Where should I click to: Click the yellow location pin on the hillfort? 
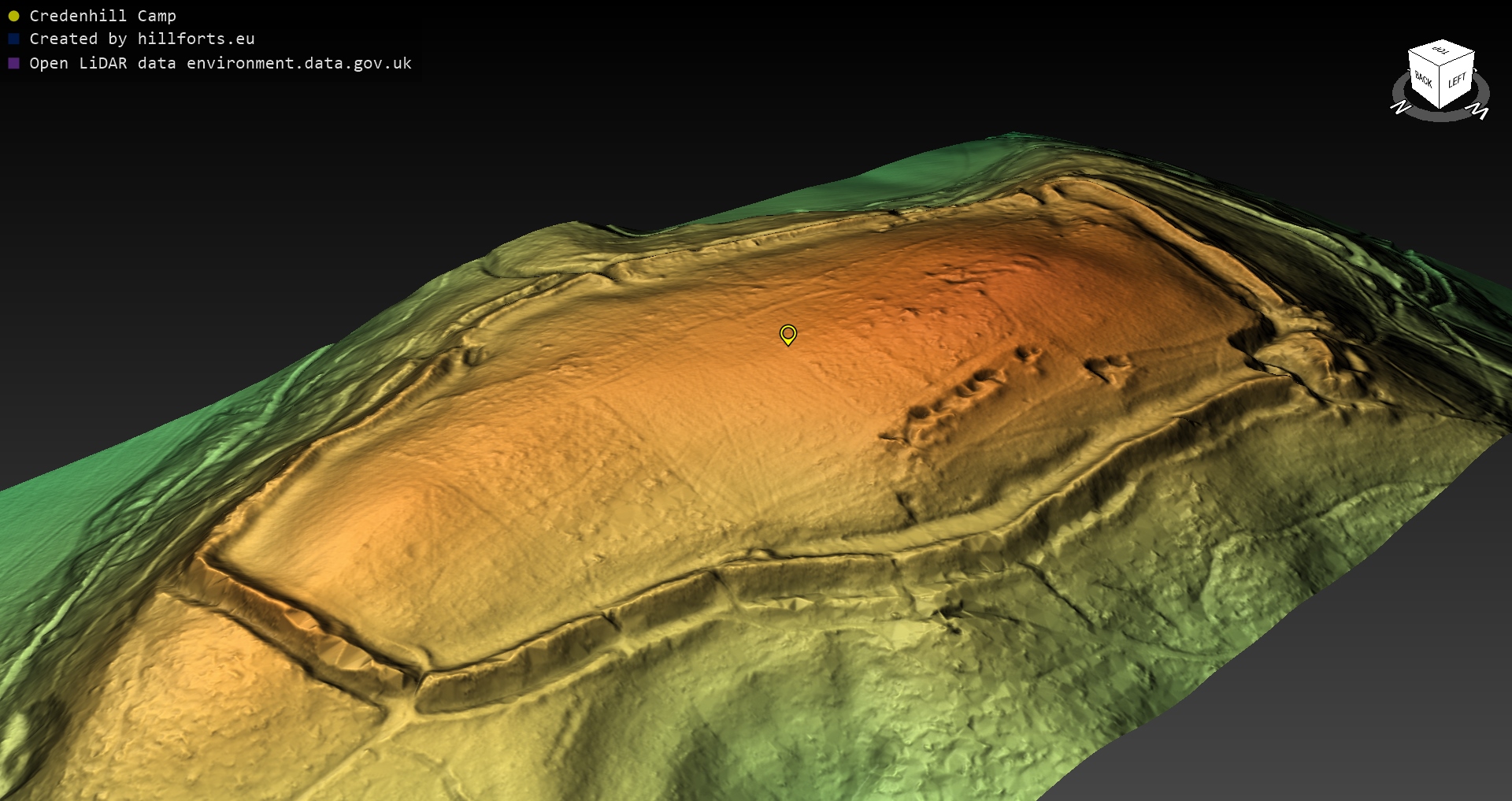tap(787, 334)
